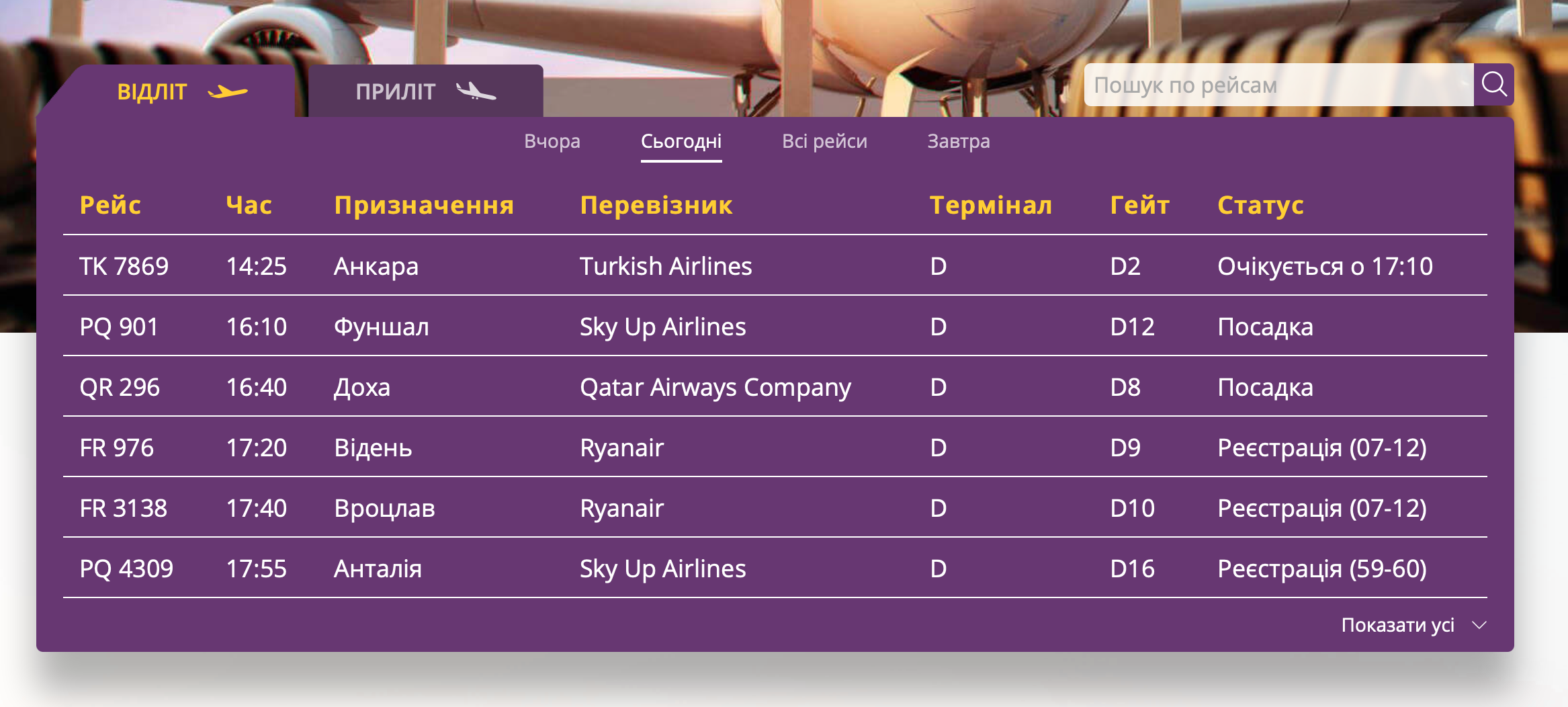Click the Час column header
Screen dimensions: 1568x707
pyautogui.click(x=249, y=205)
